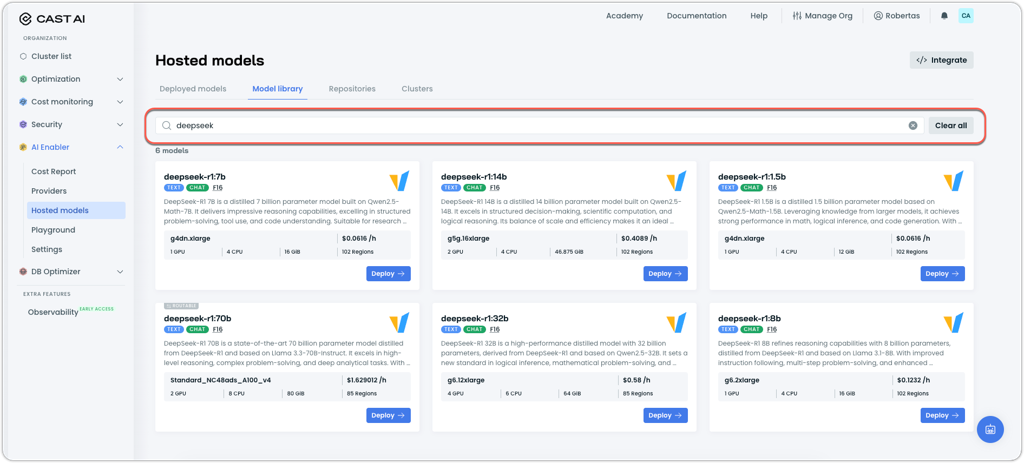Deploy the deepseek-r1:1.5b model
The width and height of the screenshot is (1024, 463).
tap(942, 274)
